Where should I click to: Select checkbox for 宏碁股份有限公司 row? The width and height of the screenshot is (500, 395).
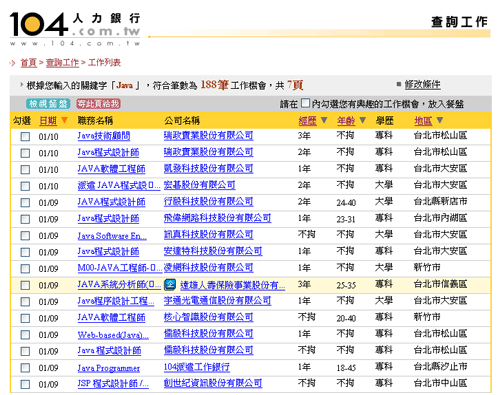(x=25, y=186)
